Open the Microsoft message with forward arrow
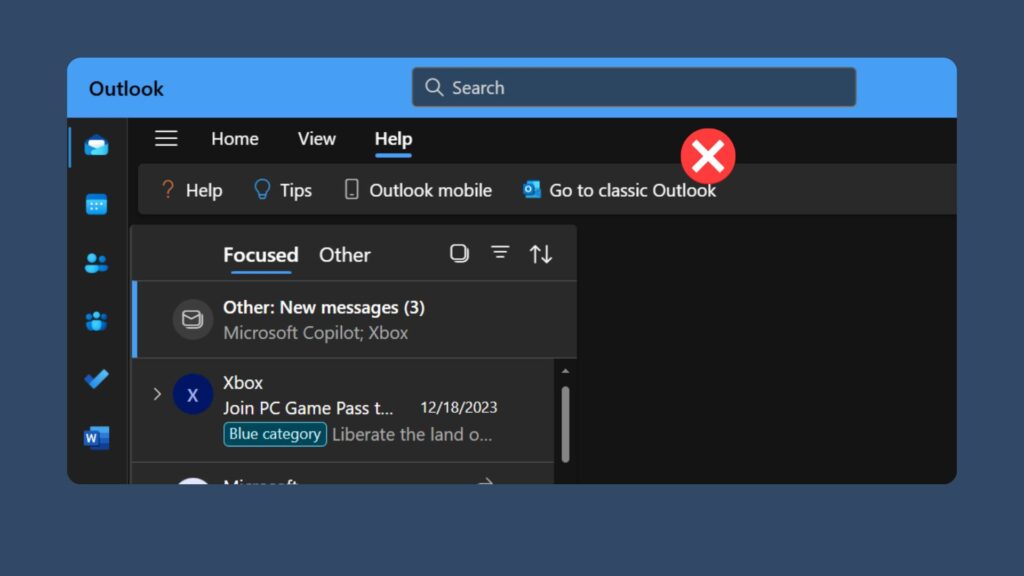This screenshot has width=1024, height=576. point(485,482)
